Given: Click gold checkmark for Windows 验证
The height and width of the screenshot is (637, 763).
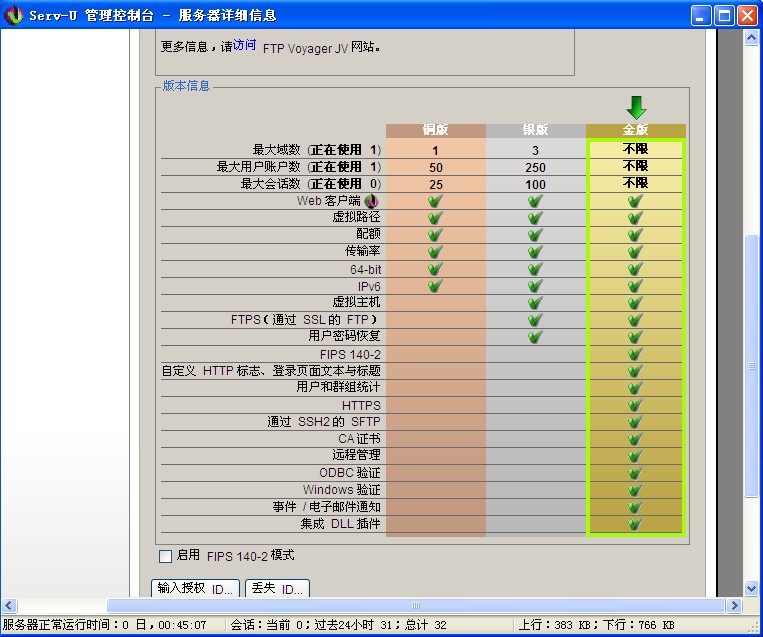Looking at the screenshot, I should [x=635, y=491].
